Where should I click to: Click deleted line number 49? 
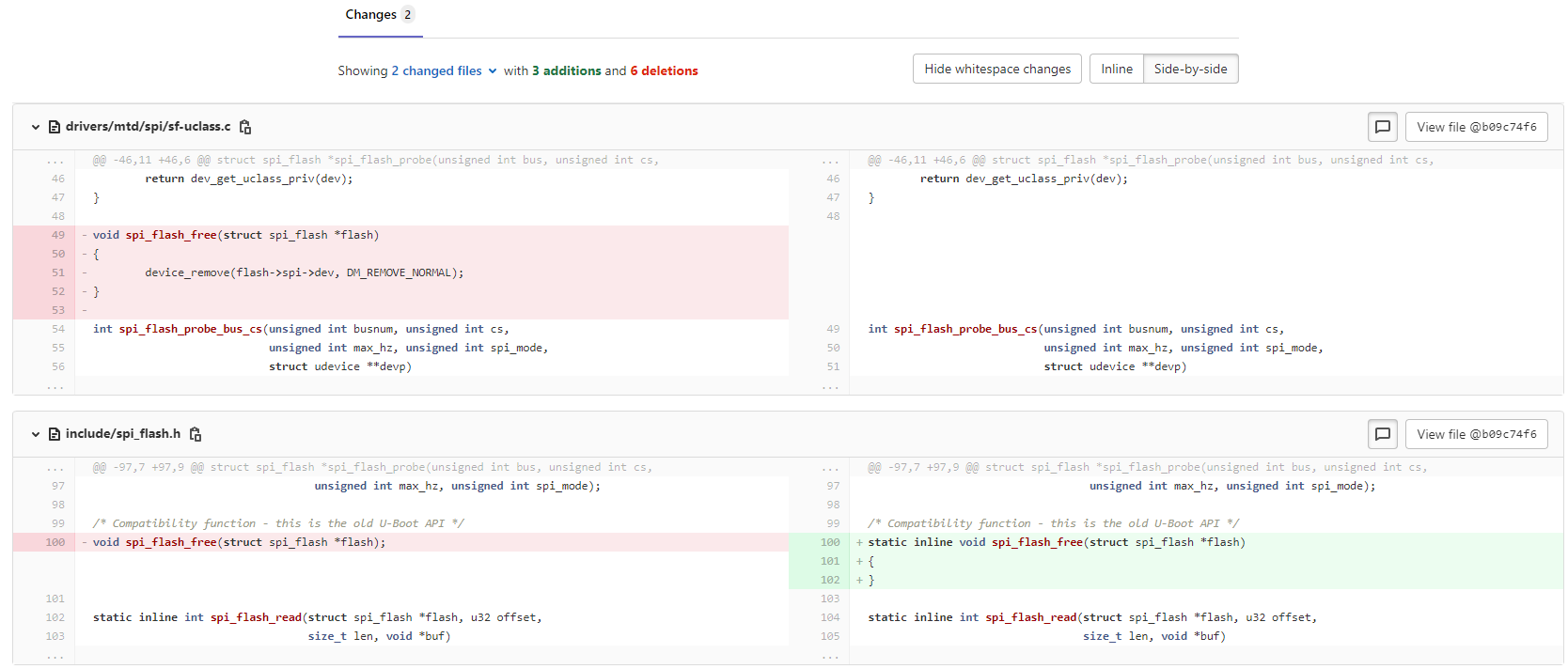click(58, 235)
